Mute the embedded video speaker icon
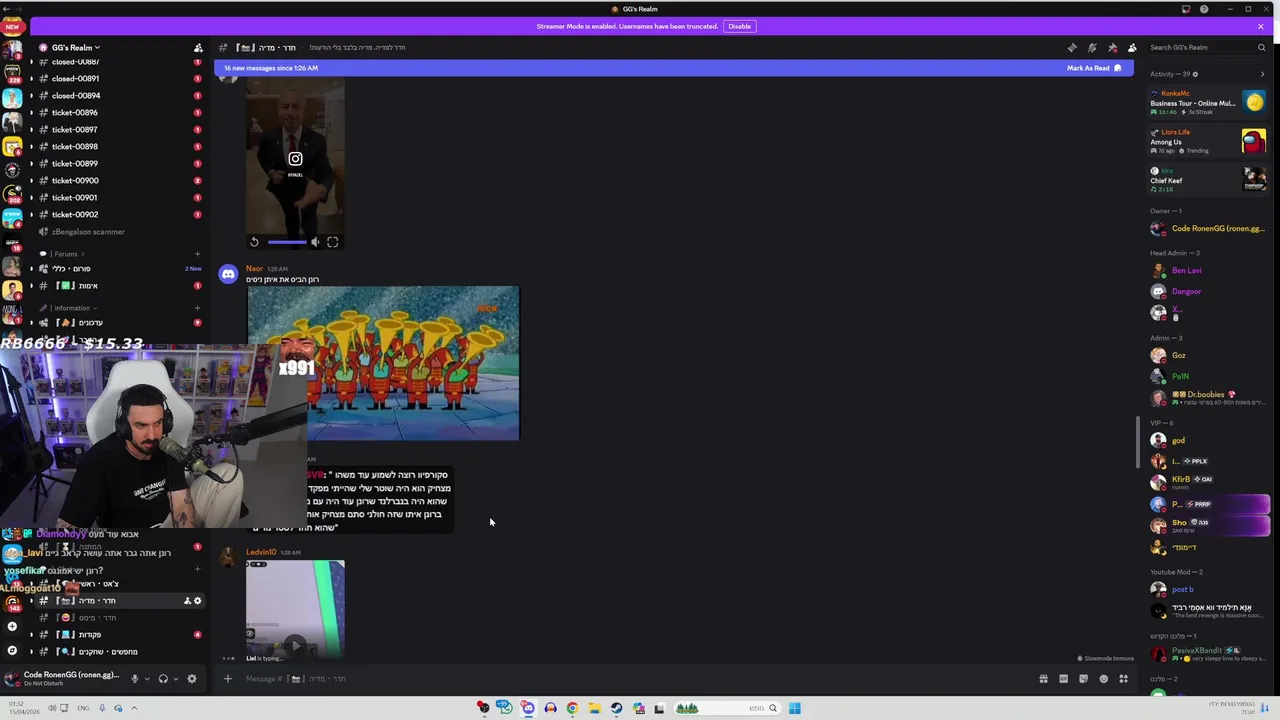Screen dimensions: 1280x720 click(315, 242)
